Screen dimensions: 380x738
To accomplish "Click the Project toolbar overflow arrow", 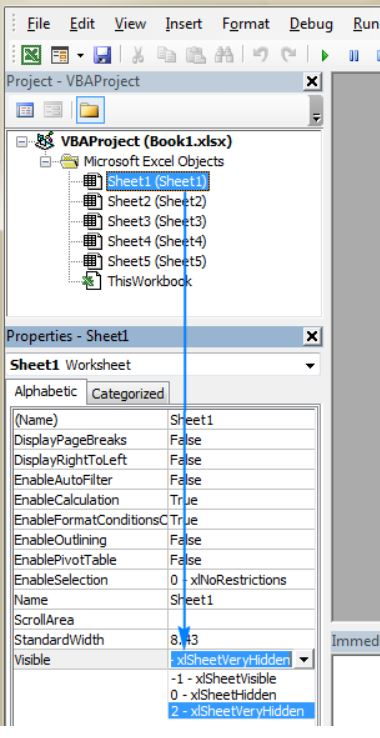I will [x=316, y=118].
